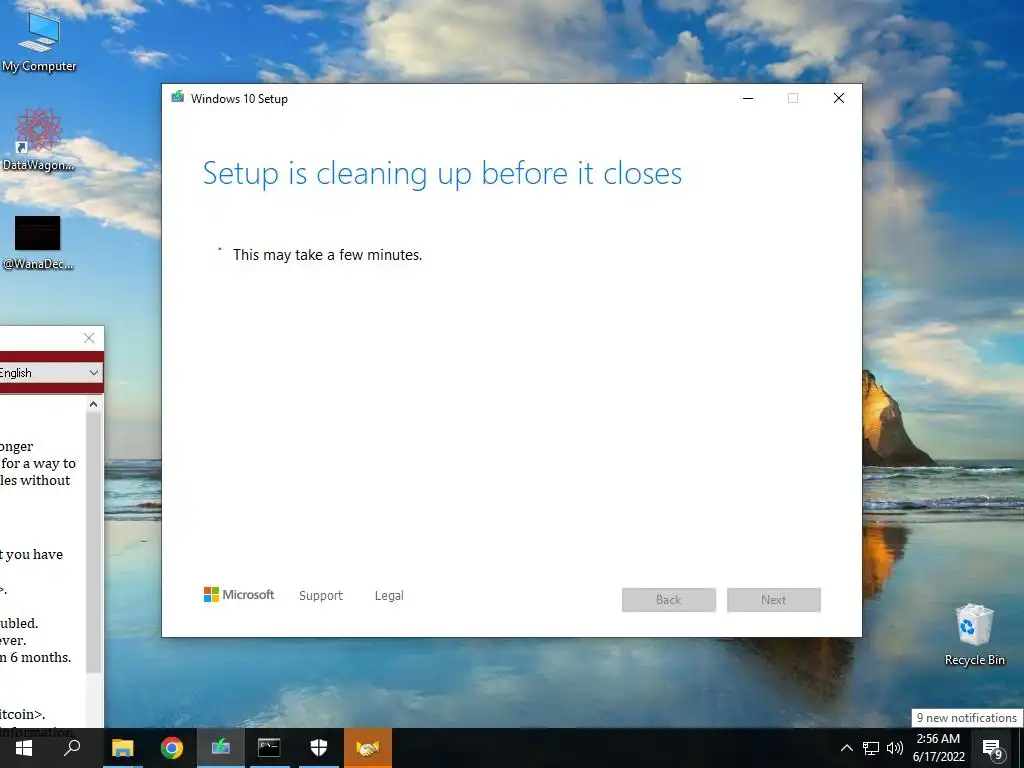The height and width of the screenshot is (768, 1024).
Task: Click the ransom note scrollbar thumb
Action: click(93, 542)
